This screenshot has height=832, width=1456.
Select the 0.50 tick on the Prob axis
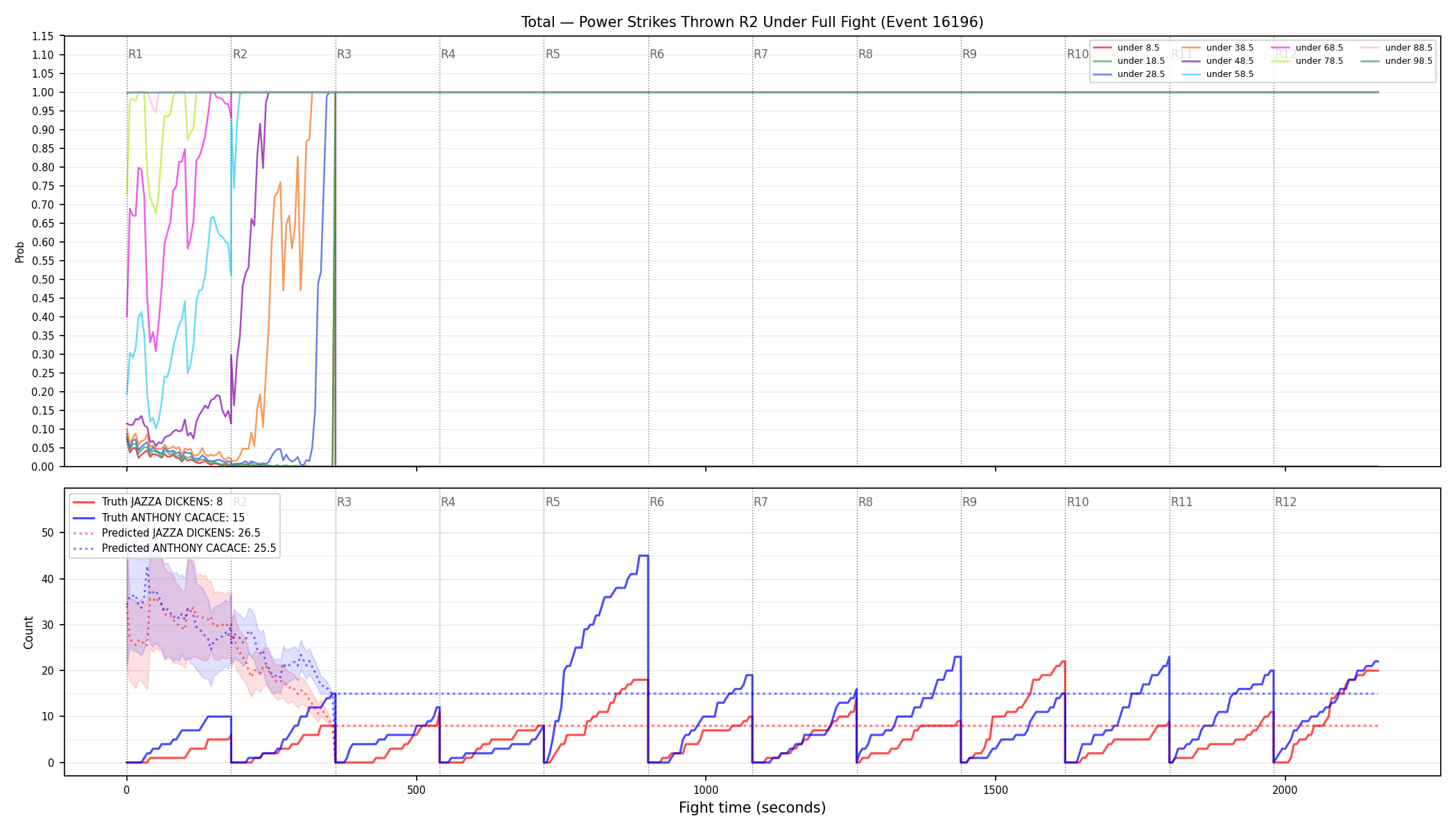click(43, 279)
